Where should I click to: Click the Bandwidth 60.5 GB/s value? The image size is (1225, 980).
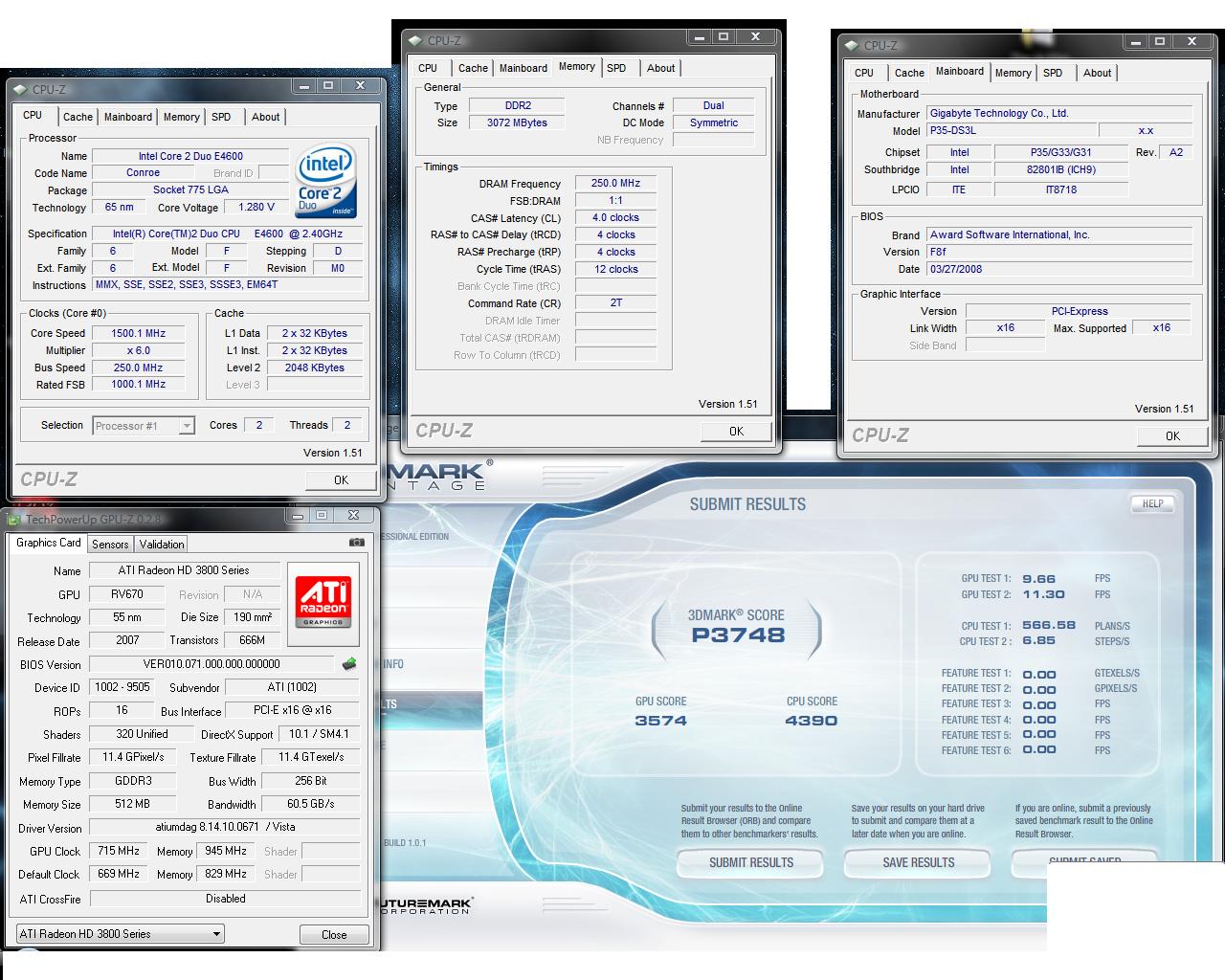311,804
